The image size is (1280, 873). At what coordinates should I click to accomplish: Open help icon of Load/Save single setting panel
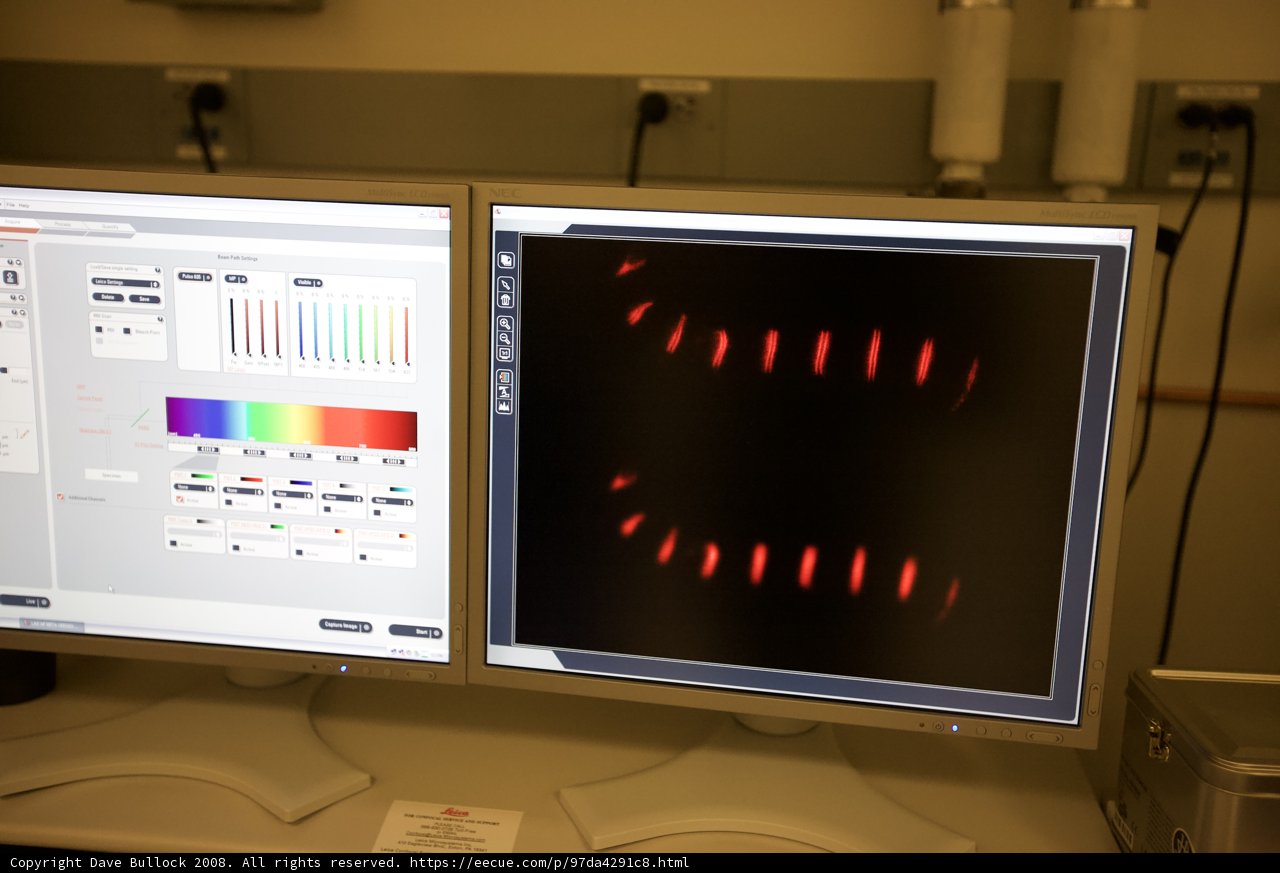coord(158,270)
